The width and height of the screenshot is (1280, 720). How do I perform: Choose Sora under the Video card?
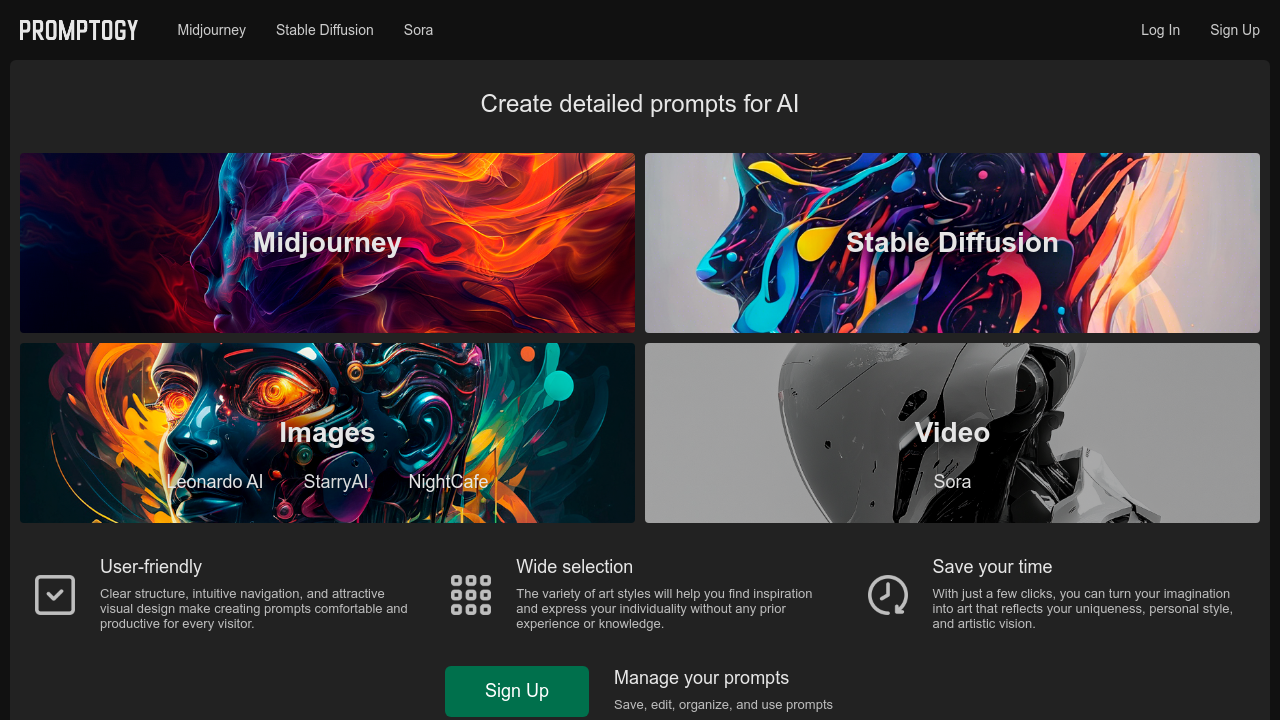(x=952, y=482)
